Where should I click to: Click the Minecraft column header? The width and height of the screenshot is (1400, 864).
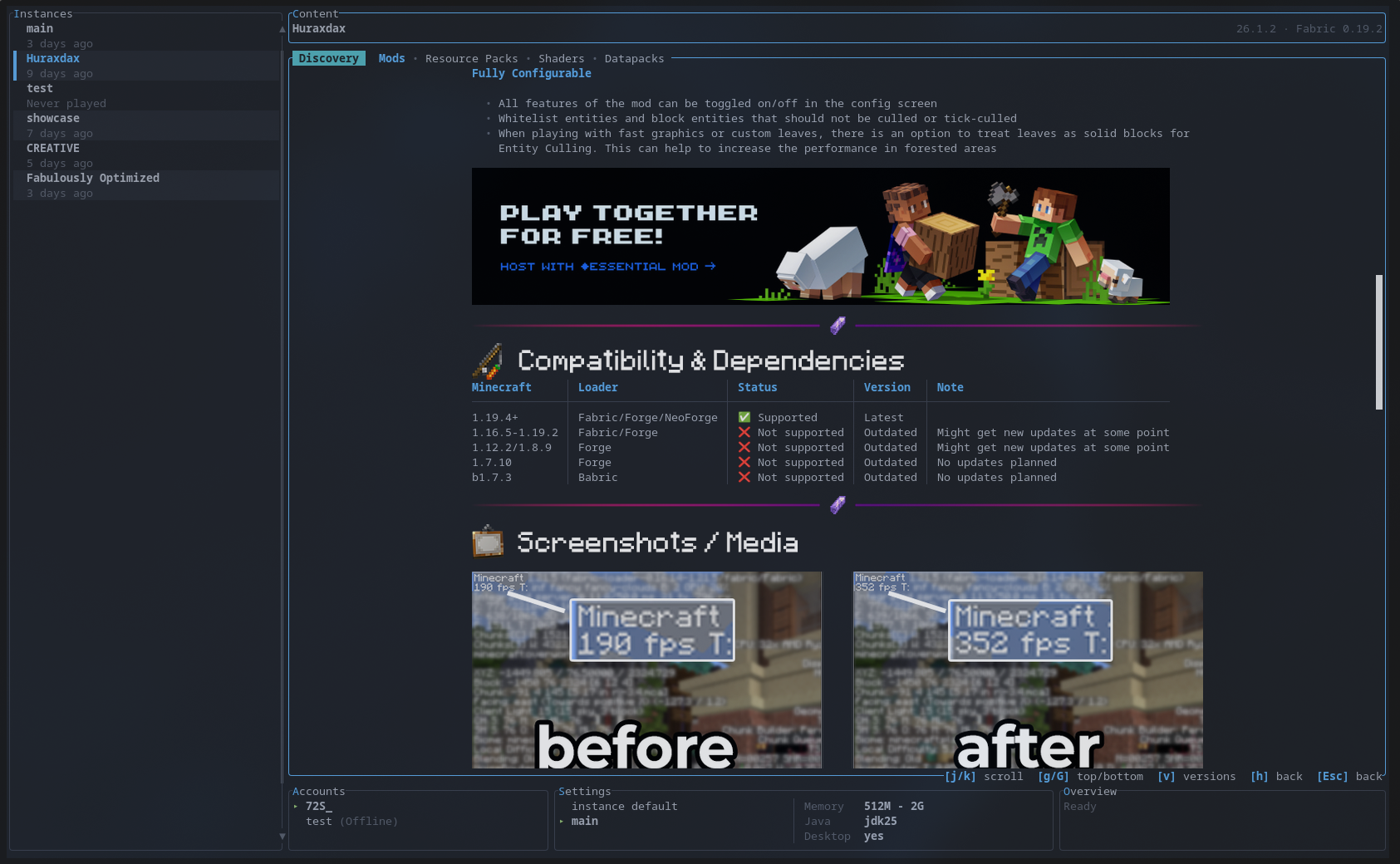tap(502, 387)
